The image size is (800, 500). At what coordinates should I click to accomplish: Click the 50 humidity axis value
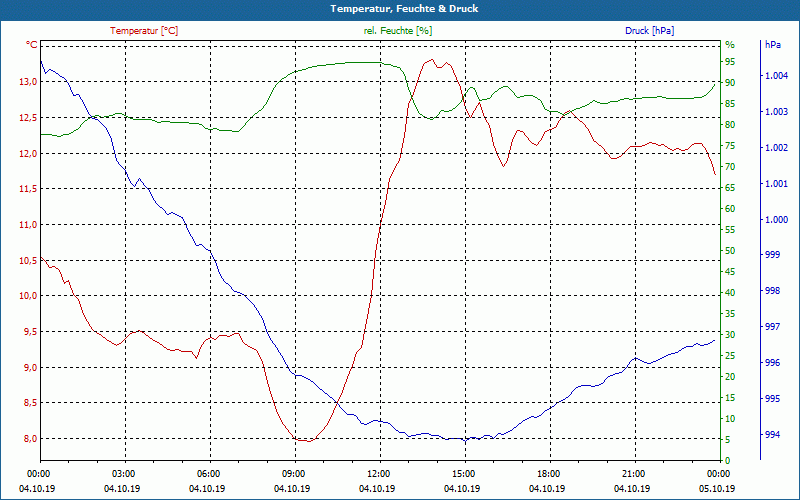point(730,251)
